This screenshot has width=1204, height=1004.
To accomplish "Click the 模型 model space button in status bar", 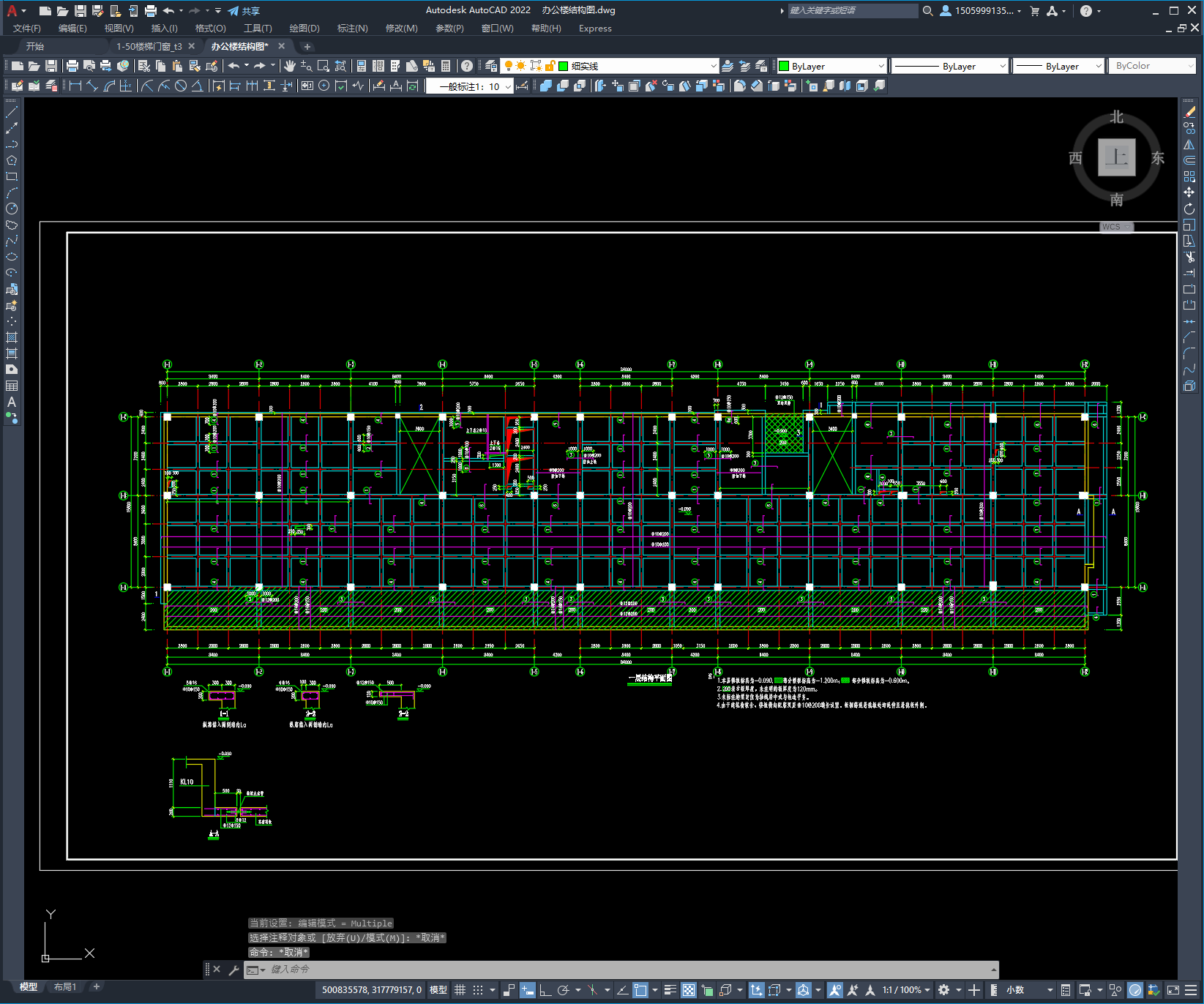I will 438,990.
